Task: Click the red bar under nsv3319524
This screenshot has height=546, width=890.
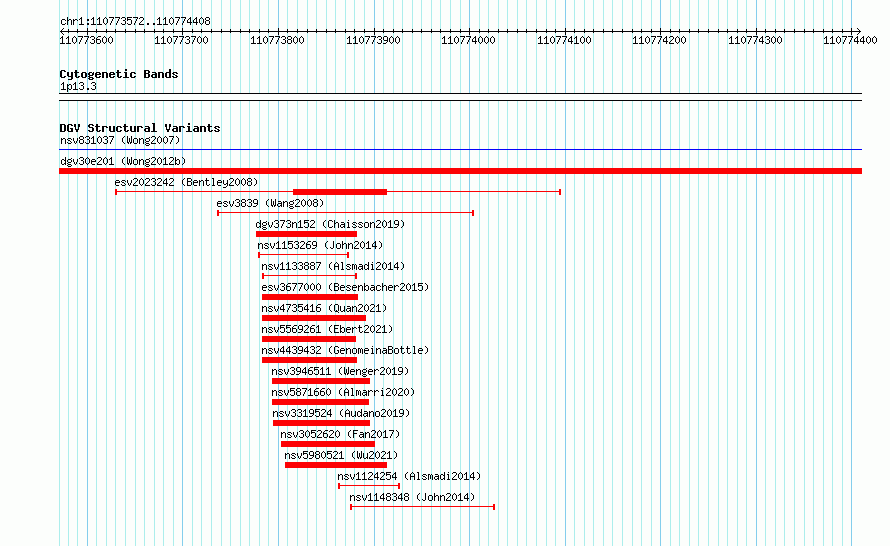Action: coord(321,423)
